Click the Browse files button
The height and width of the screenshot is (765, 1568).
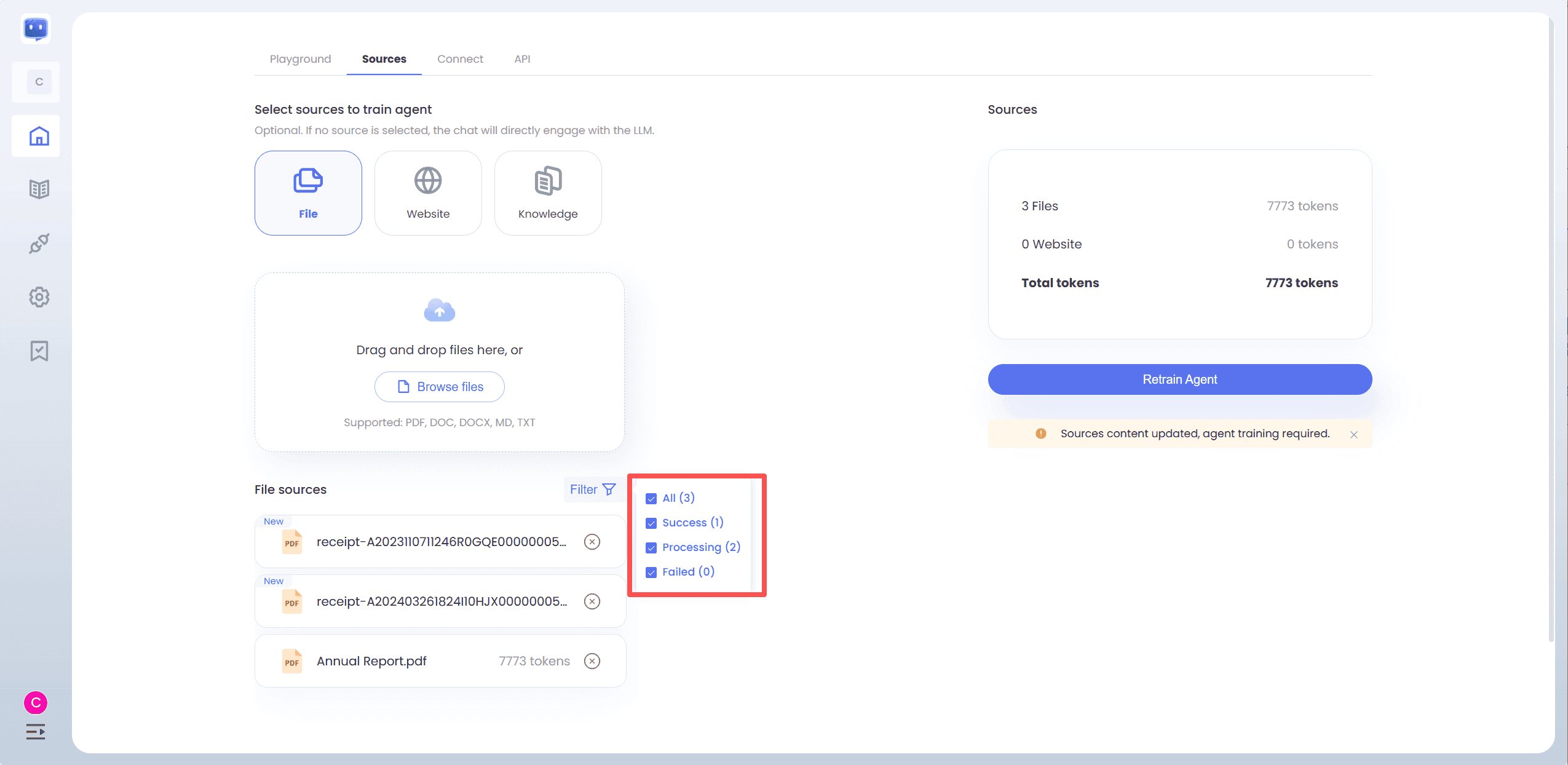tap(439, 387)
